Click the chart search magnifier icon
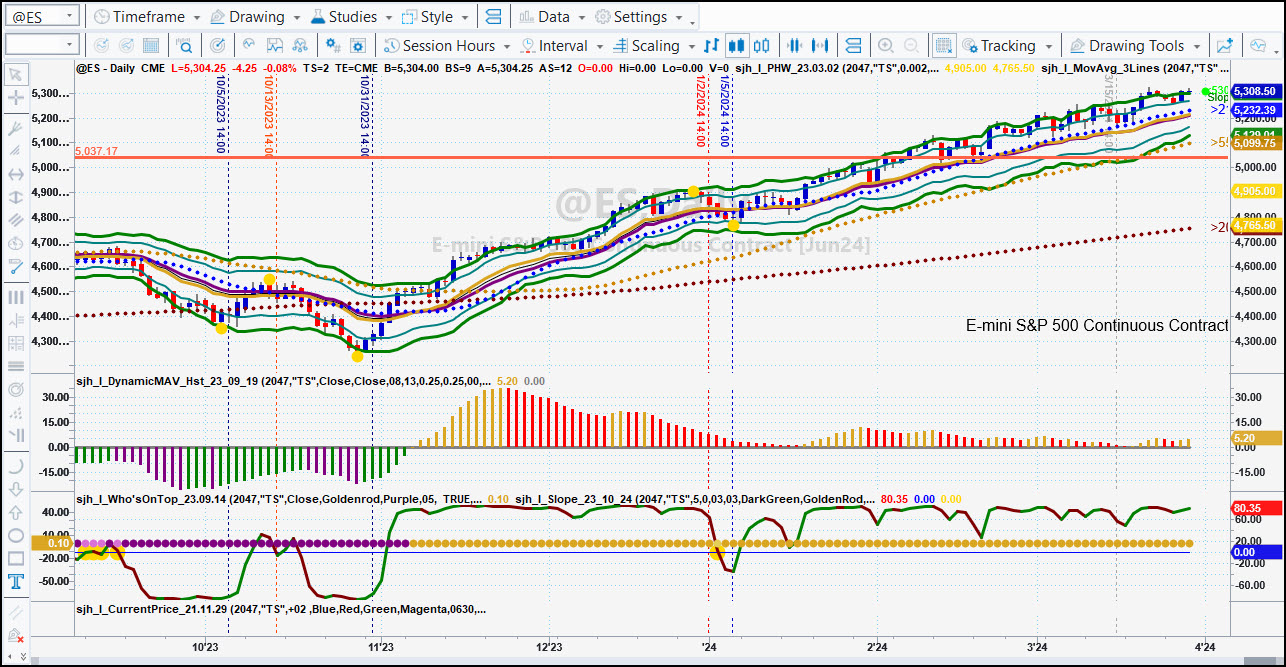 pos(185,45)
